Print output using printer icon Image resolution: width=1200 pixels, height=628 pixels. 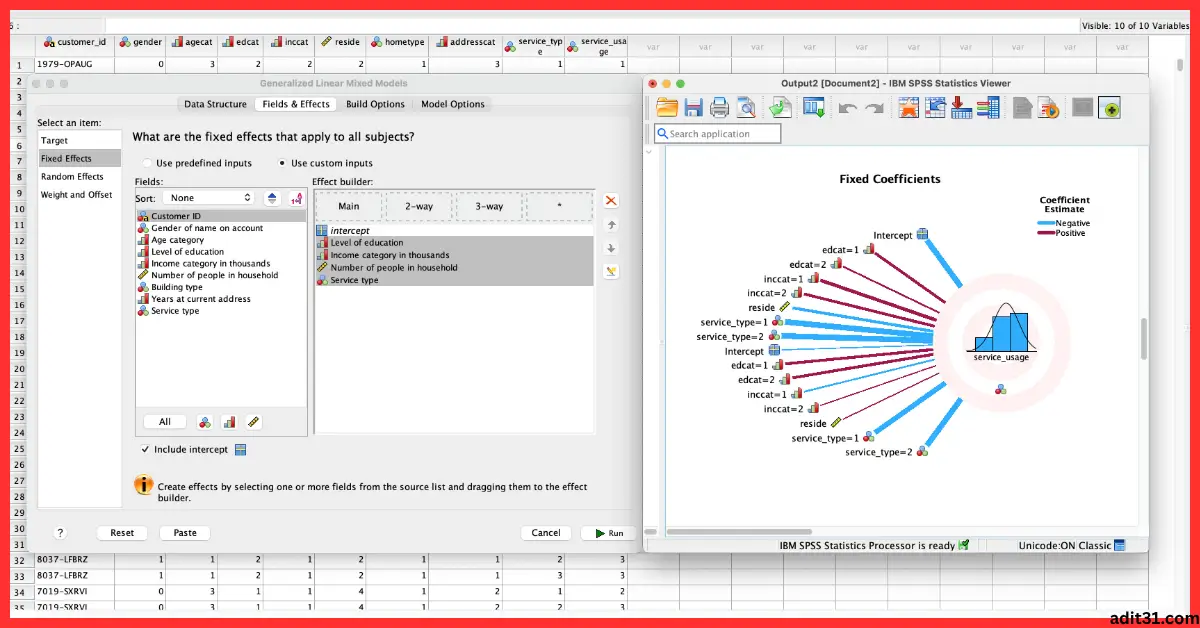(719, 107)
